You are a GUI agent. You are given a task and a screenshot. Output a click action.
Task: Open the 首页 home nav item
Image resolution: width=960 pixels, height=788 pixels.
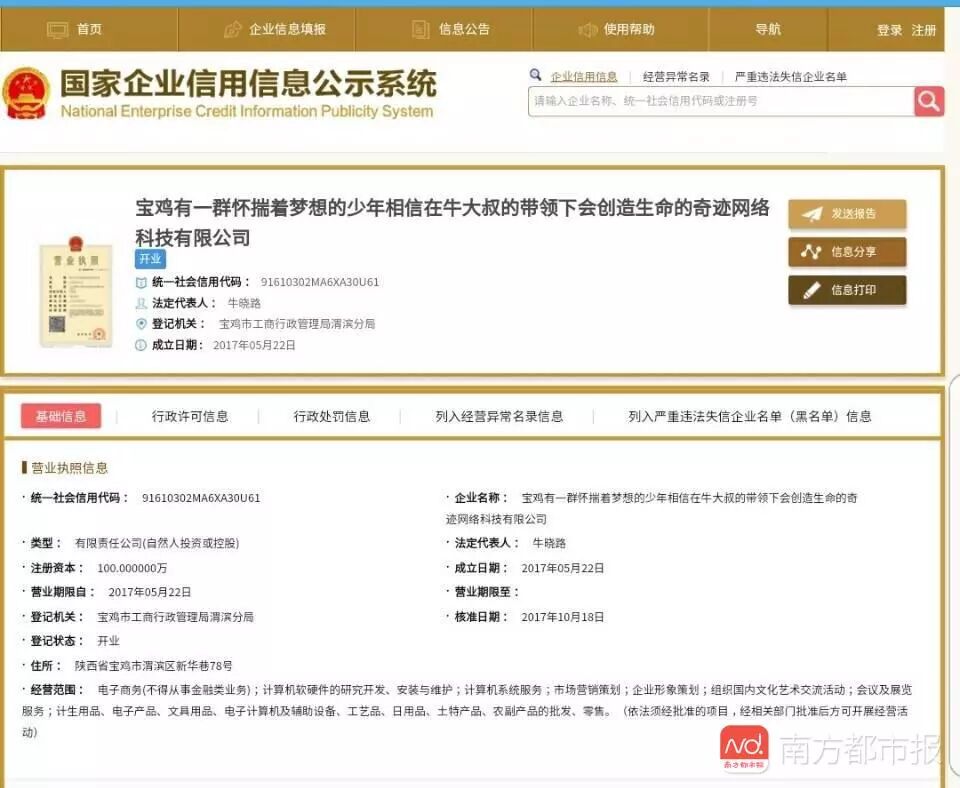[89, 29]
